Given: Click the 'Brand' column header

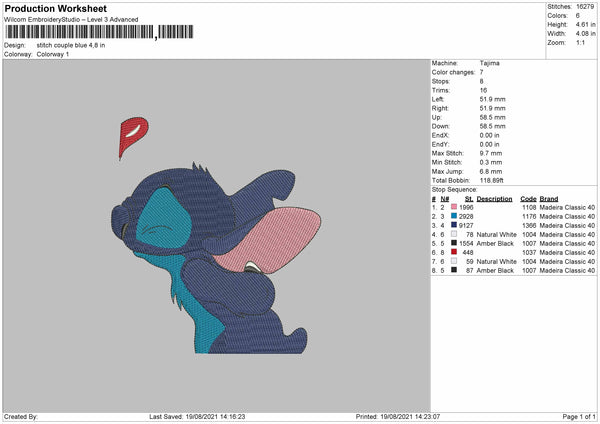Looking at the screenshot, I should point(549,199).
